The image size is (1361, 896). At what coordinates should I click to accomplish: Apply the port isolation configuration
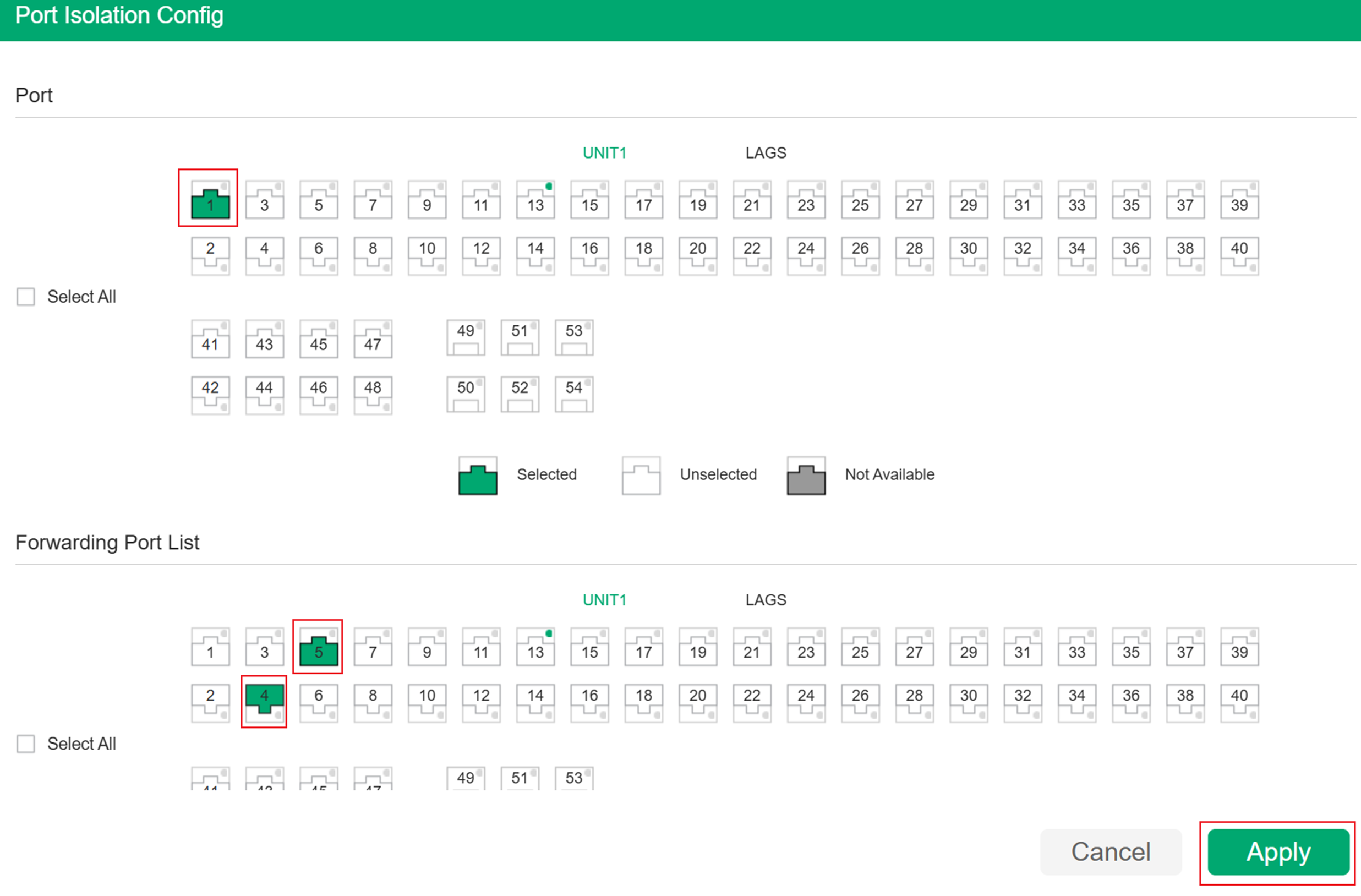pos(1277,851)
